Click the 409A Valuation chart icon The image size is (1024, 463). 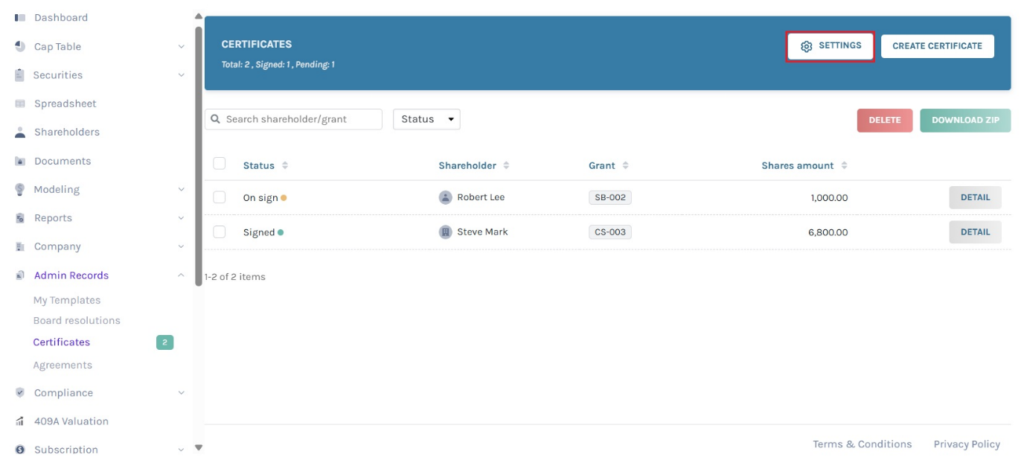pos(20,421)
